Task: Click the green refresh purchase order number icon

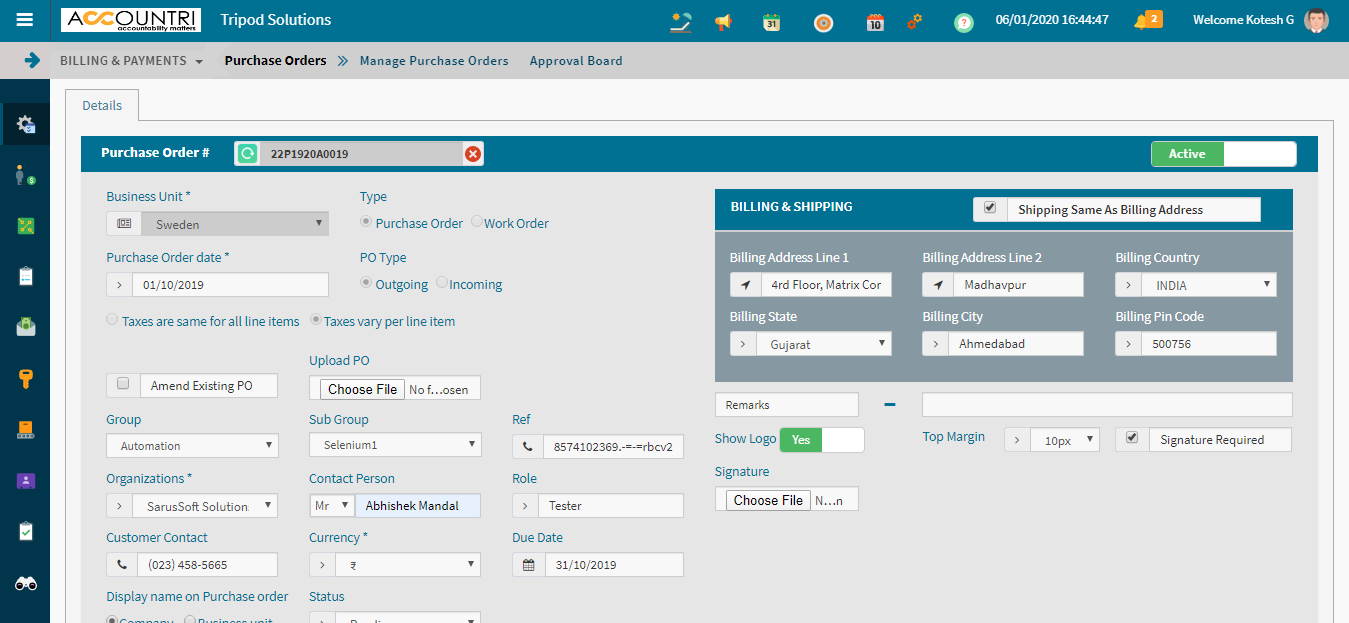Action: tap(247, 154)
